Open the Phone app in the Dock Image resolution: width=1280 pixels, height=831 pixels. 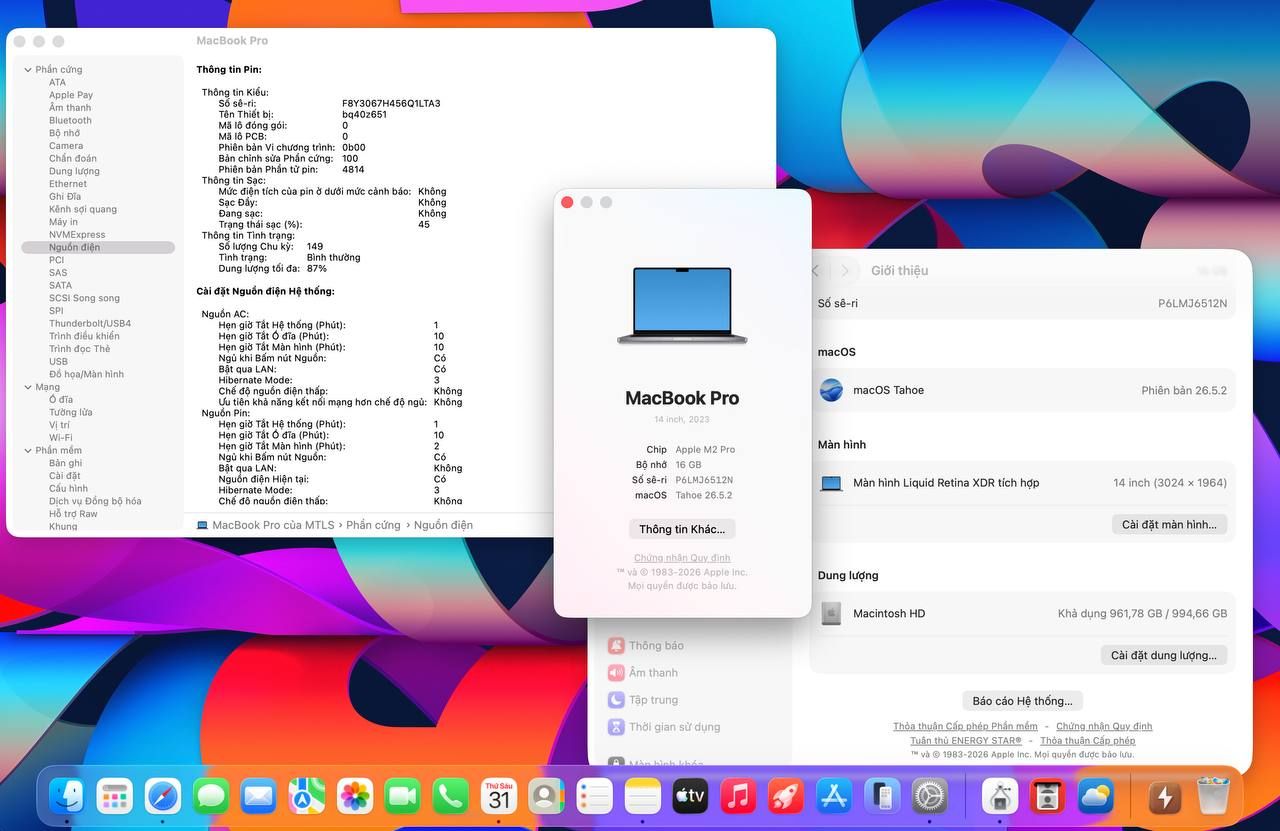coord(451,796)
